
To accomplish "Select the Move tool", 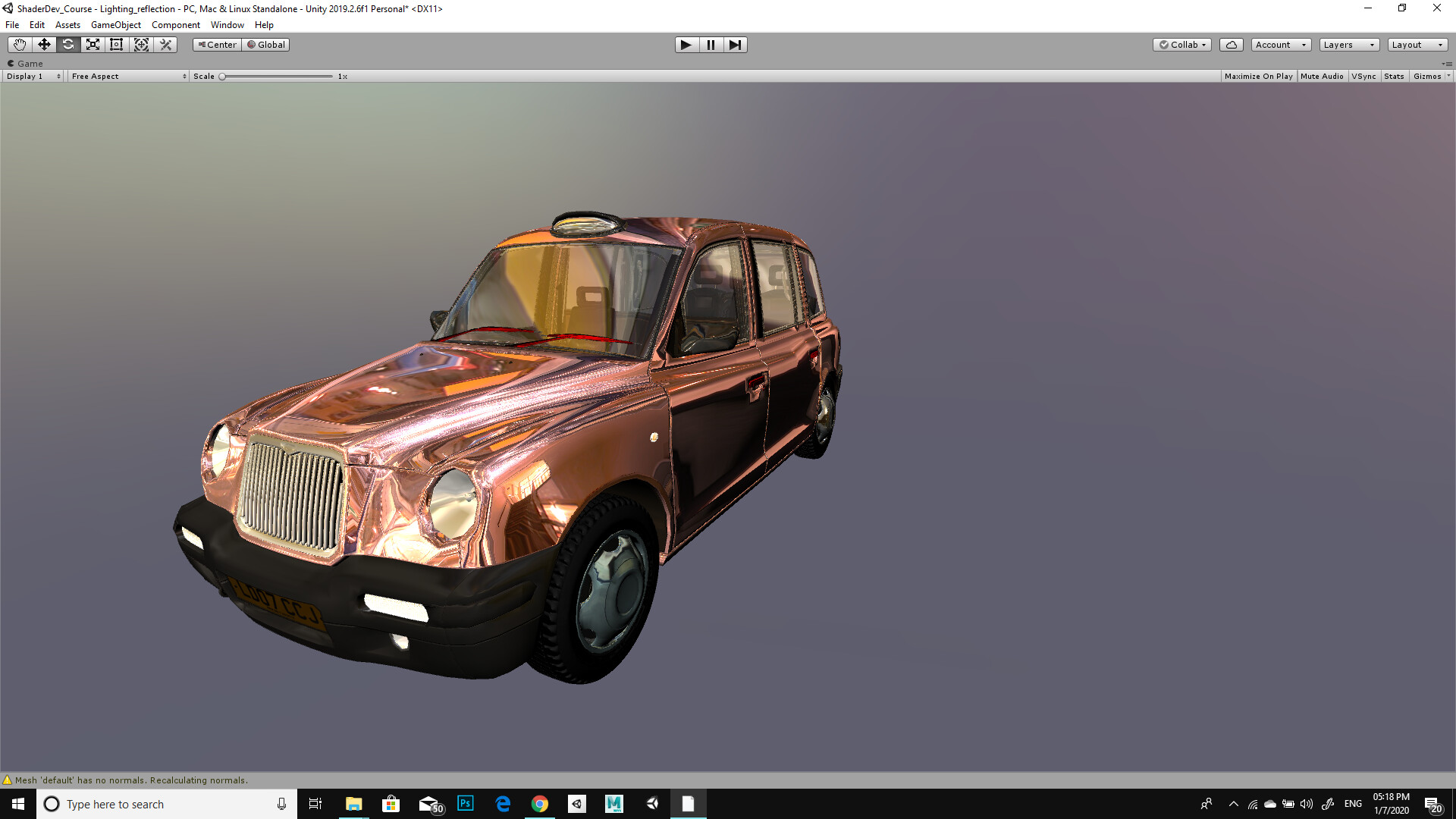I will tap(44, 45).
